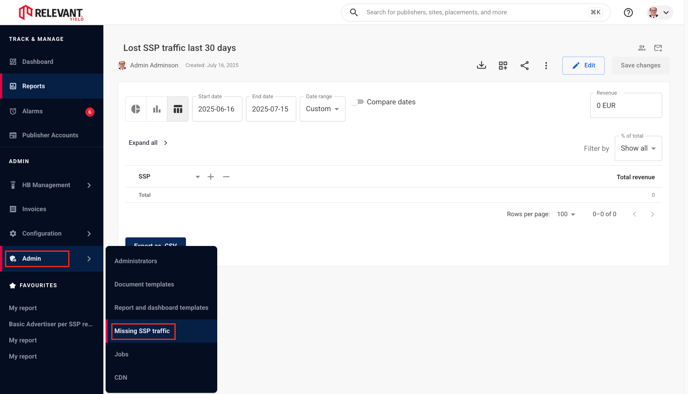Download the report using download icon
688x394 pixels.
481,65
